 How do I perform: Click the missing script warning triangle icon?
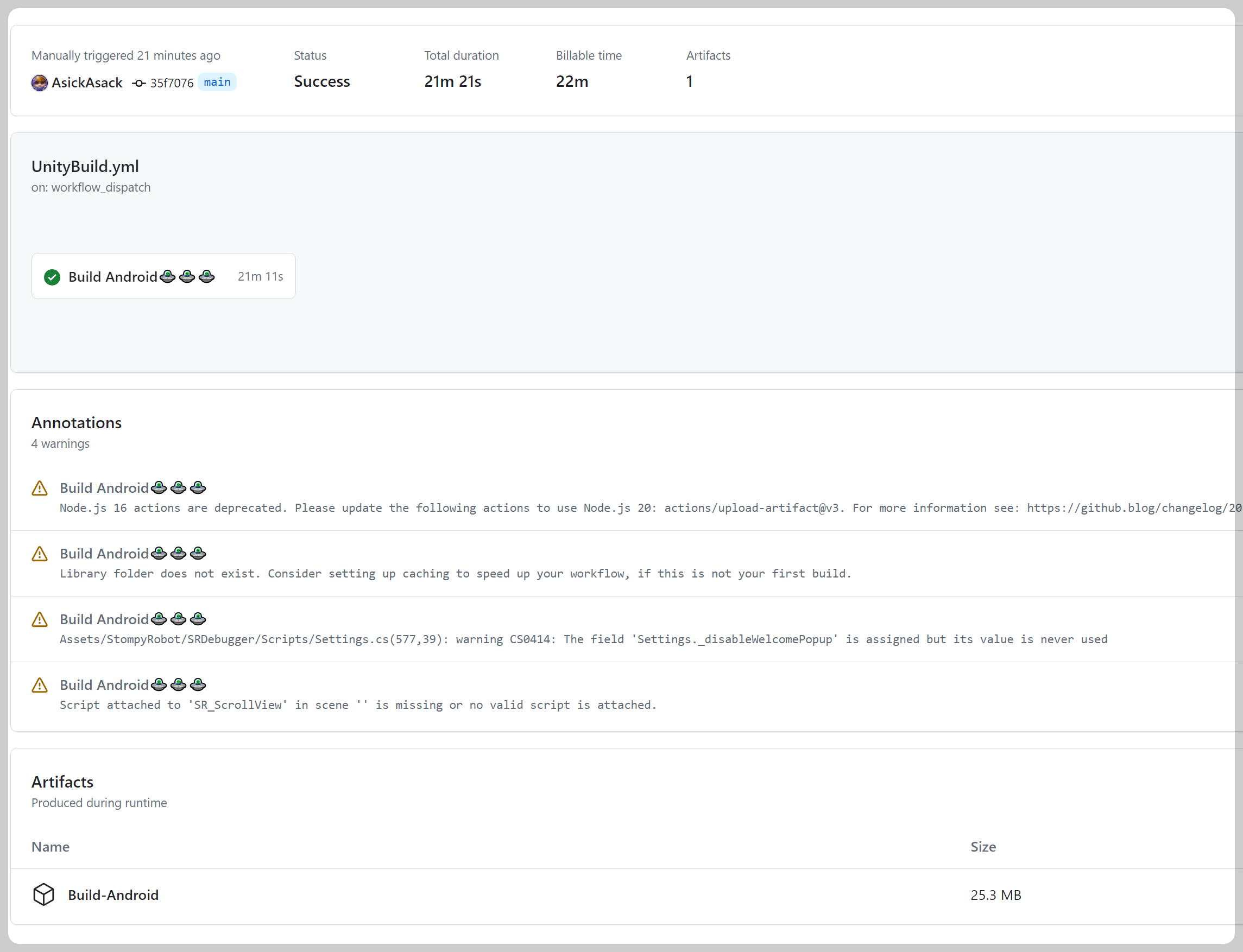(40, 685)
